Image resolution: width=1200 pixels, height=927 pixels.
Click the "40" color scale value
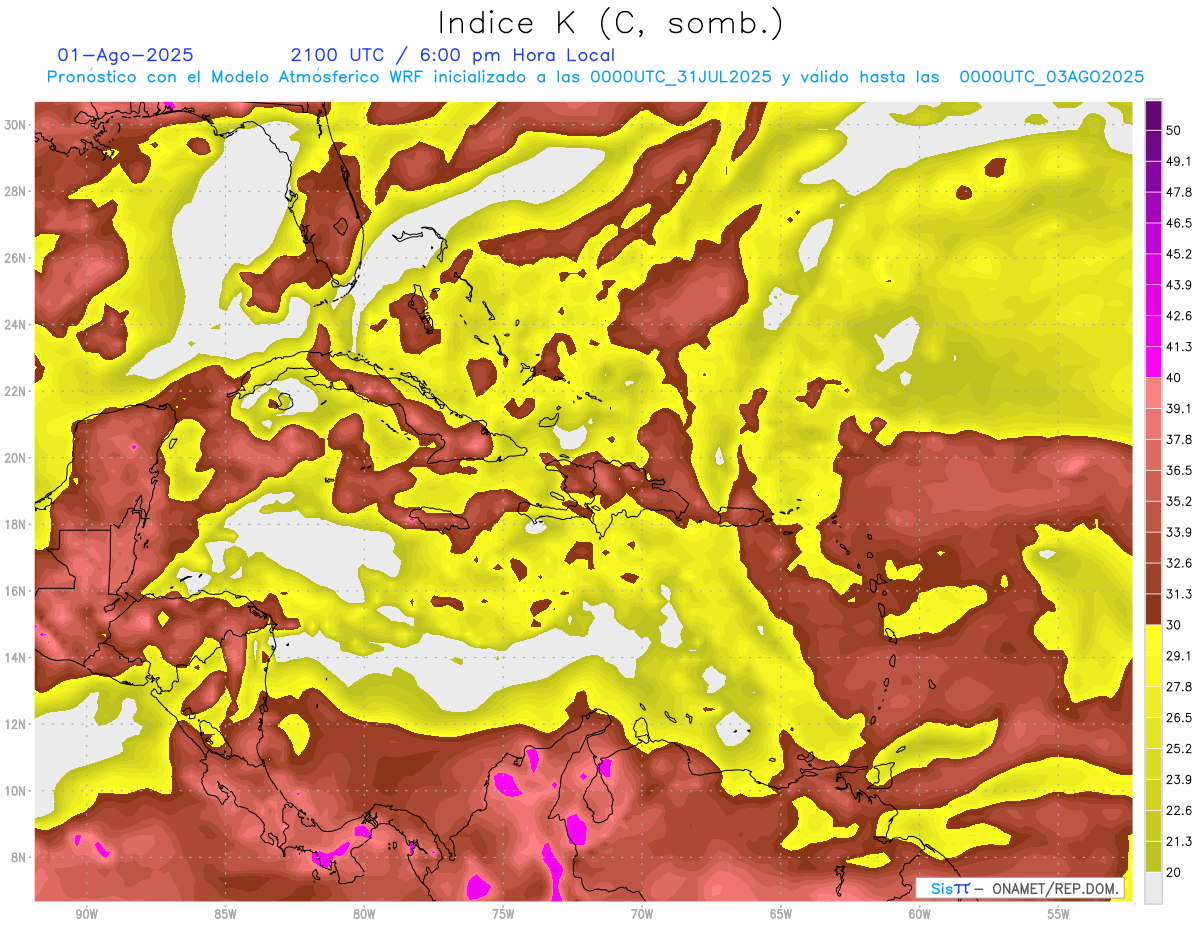[1174, 378]
